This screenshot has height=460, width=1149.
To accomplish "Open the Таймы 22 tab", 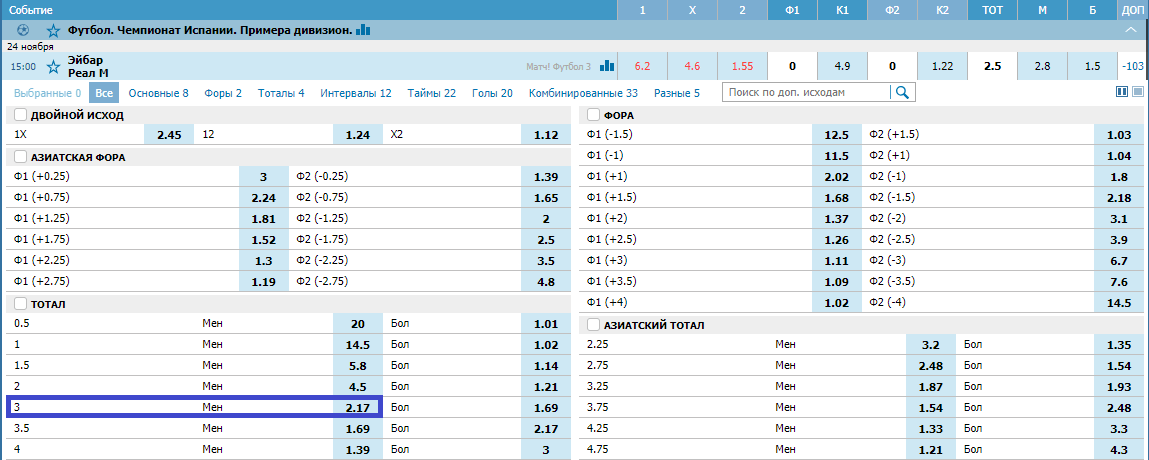I will point(432,93).
